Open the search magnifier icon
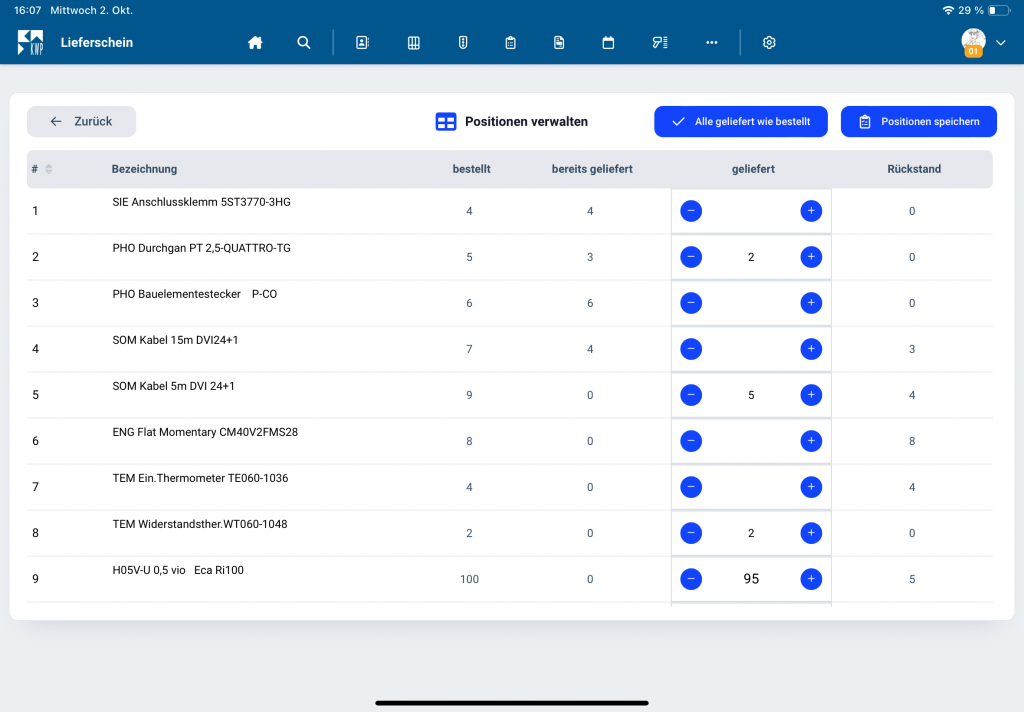 tap(304, 42)
